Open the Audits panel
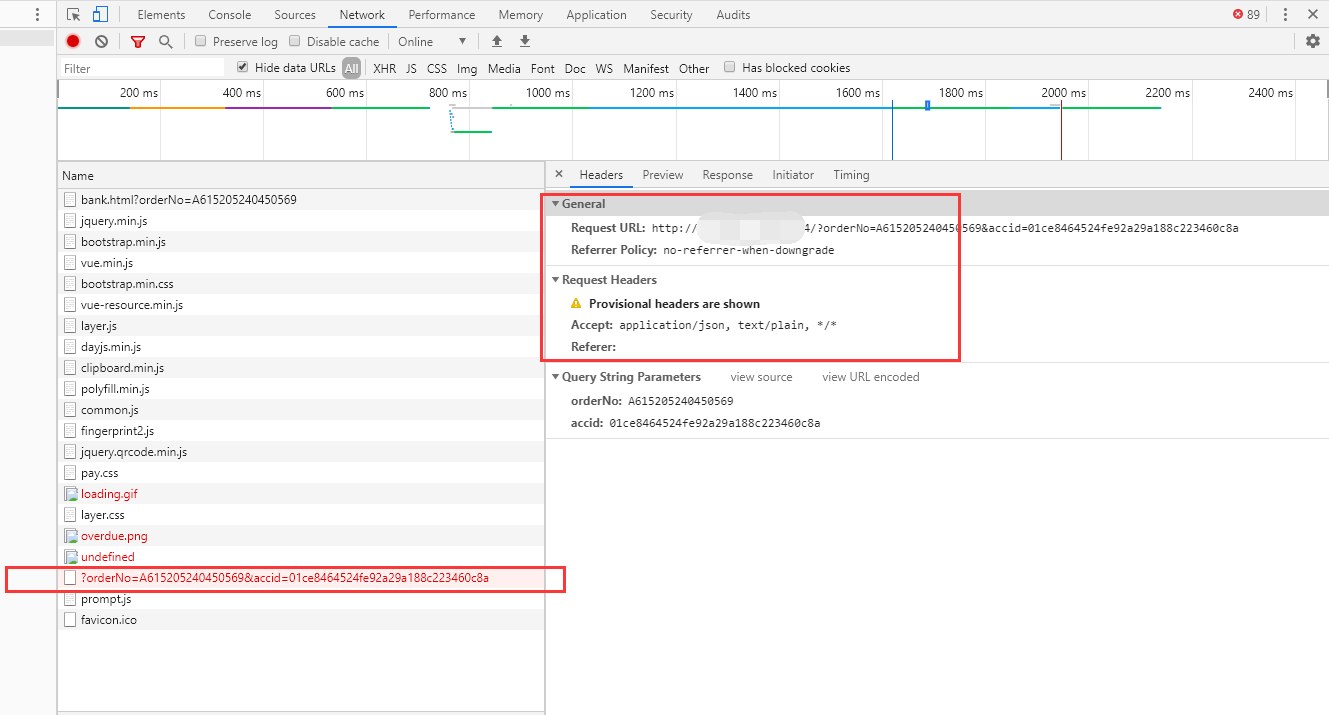 point(733,14)
